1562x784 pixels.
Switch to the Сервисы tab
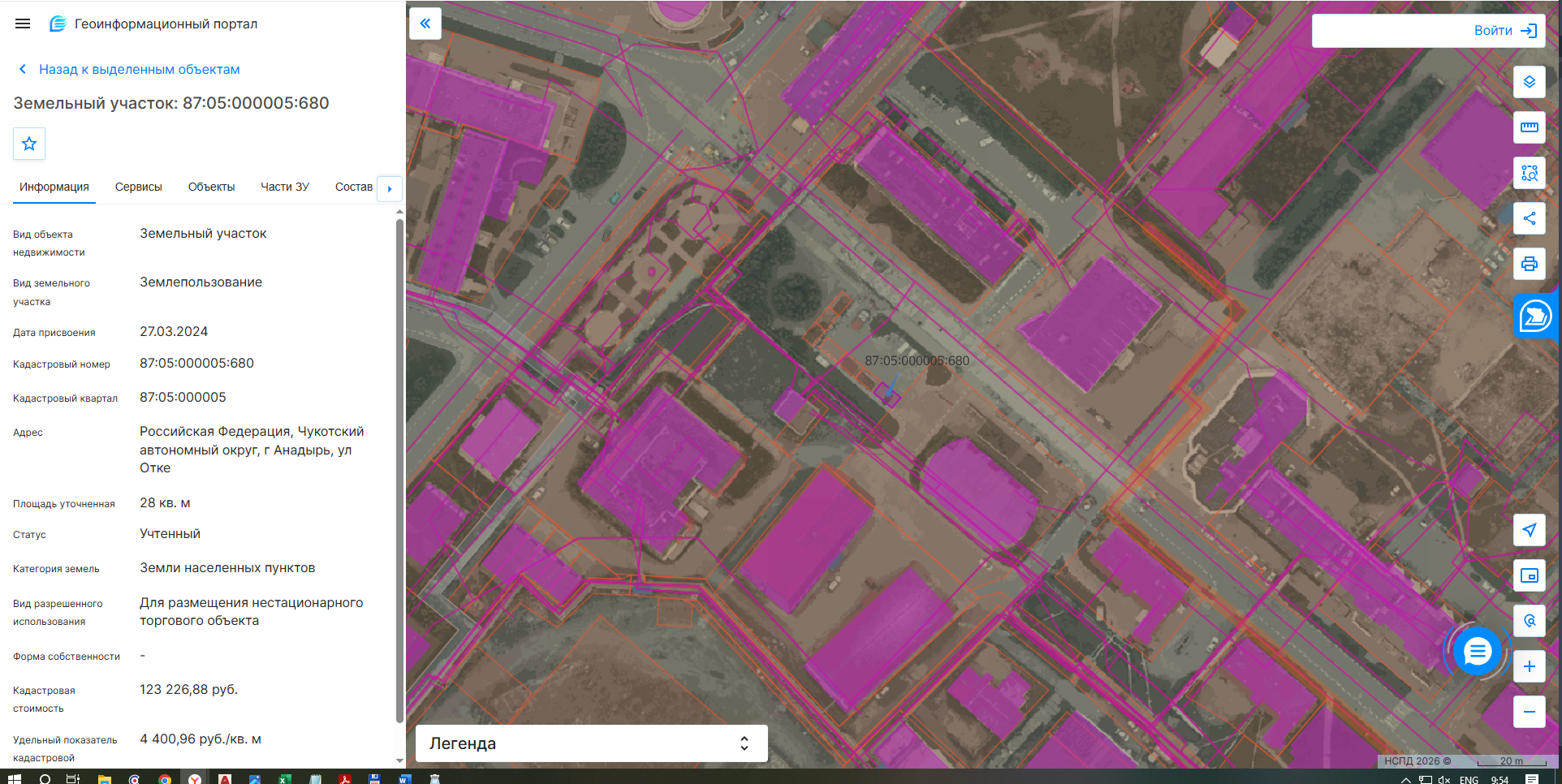tap(139, 187)
